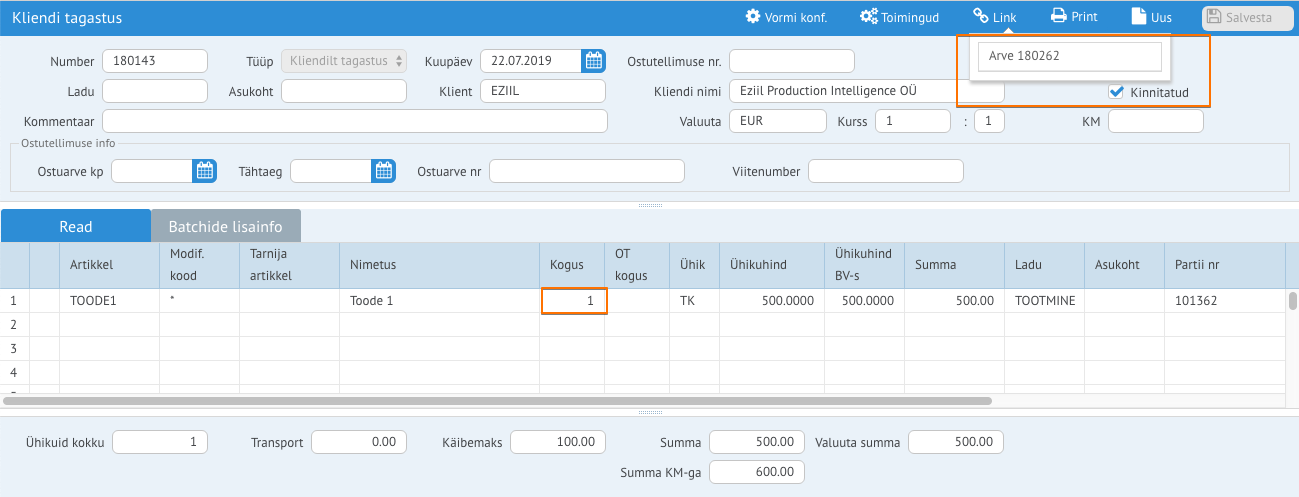The width and height of the screenshot is (1299, 497).
Task: Open the Toimingud actions menu
Action: pyautogui.click(x=899, y=17)
